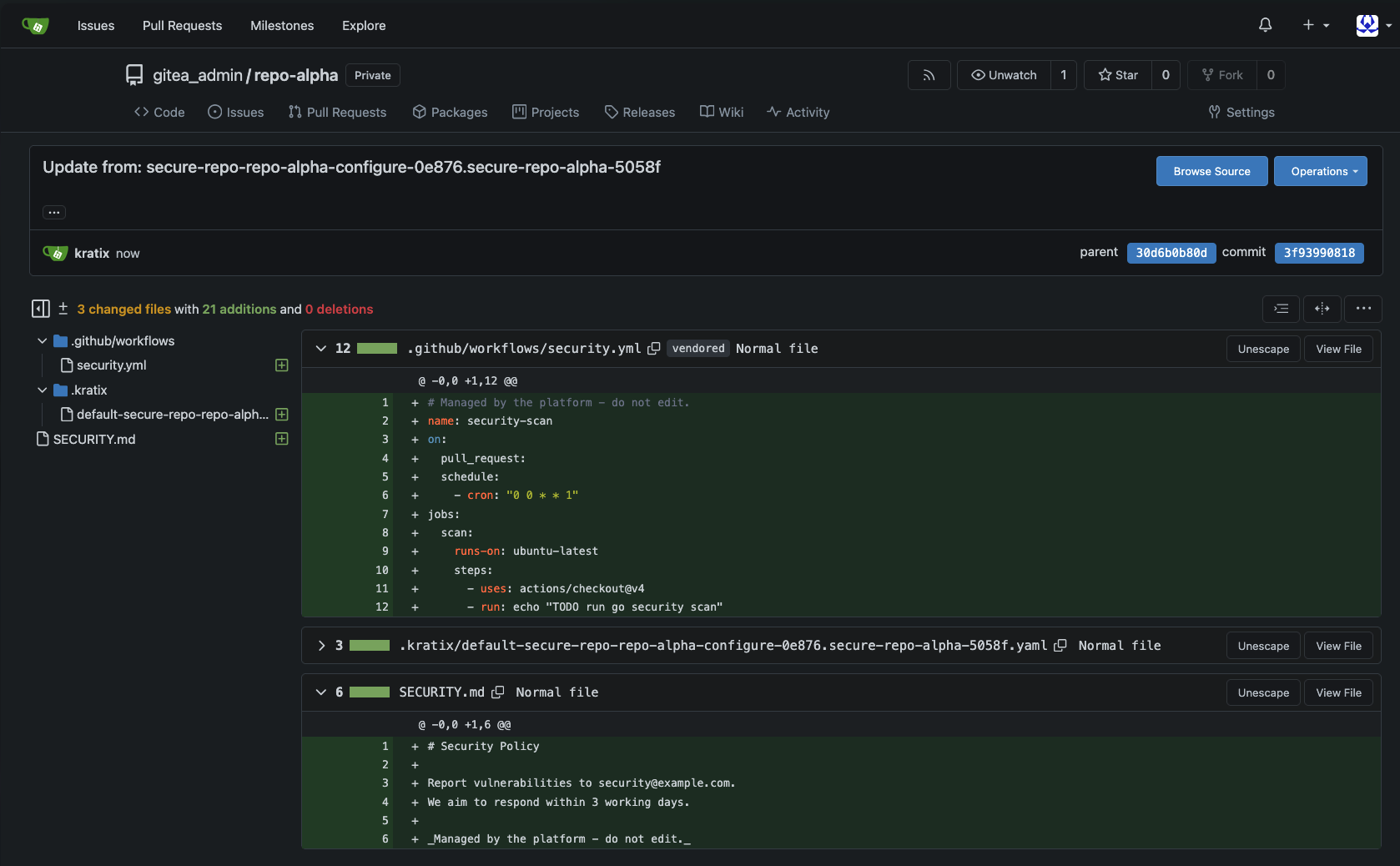Click the Unwatch button
This screenshot has width=1400, height=866.
coord(1004,75)
